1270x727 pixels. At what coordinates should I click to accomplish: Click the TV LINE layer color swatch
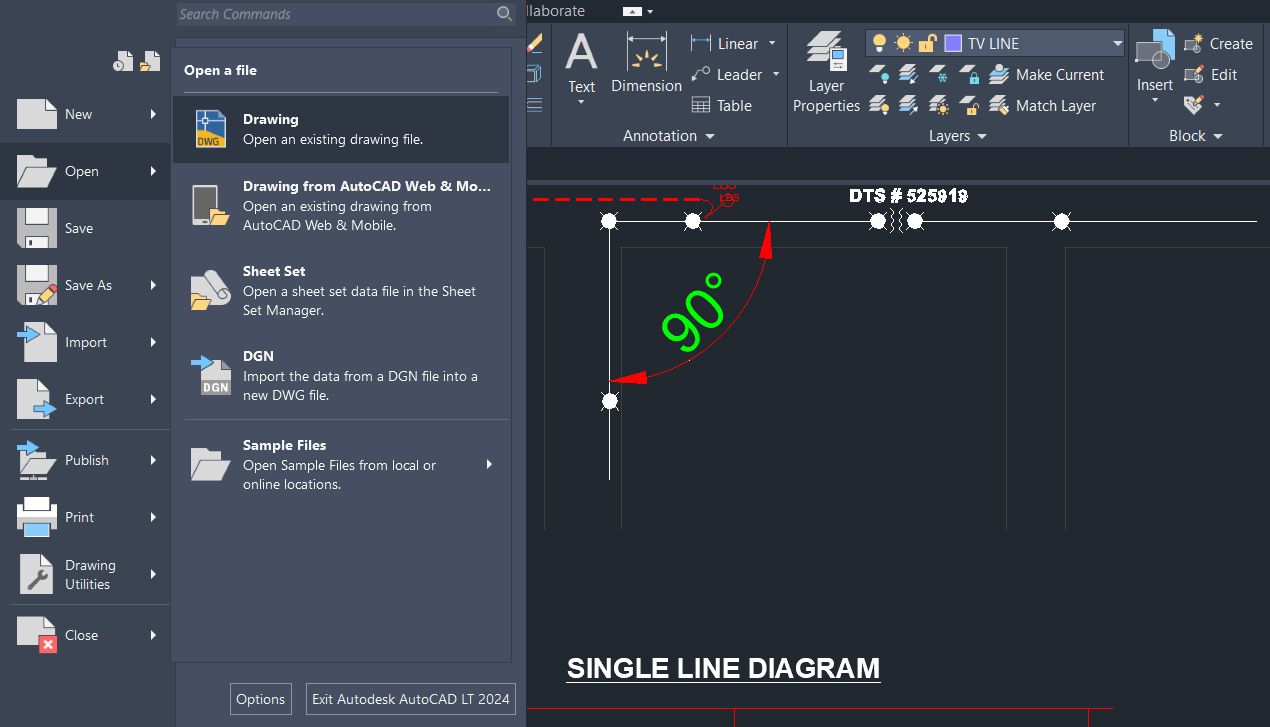953,43
